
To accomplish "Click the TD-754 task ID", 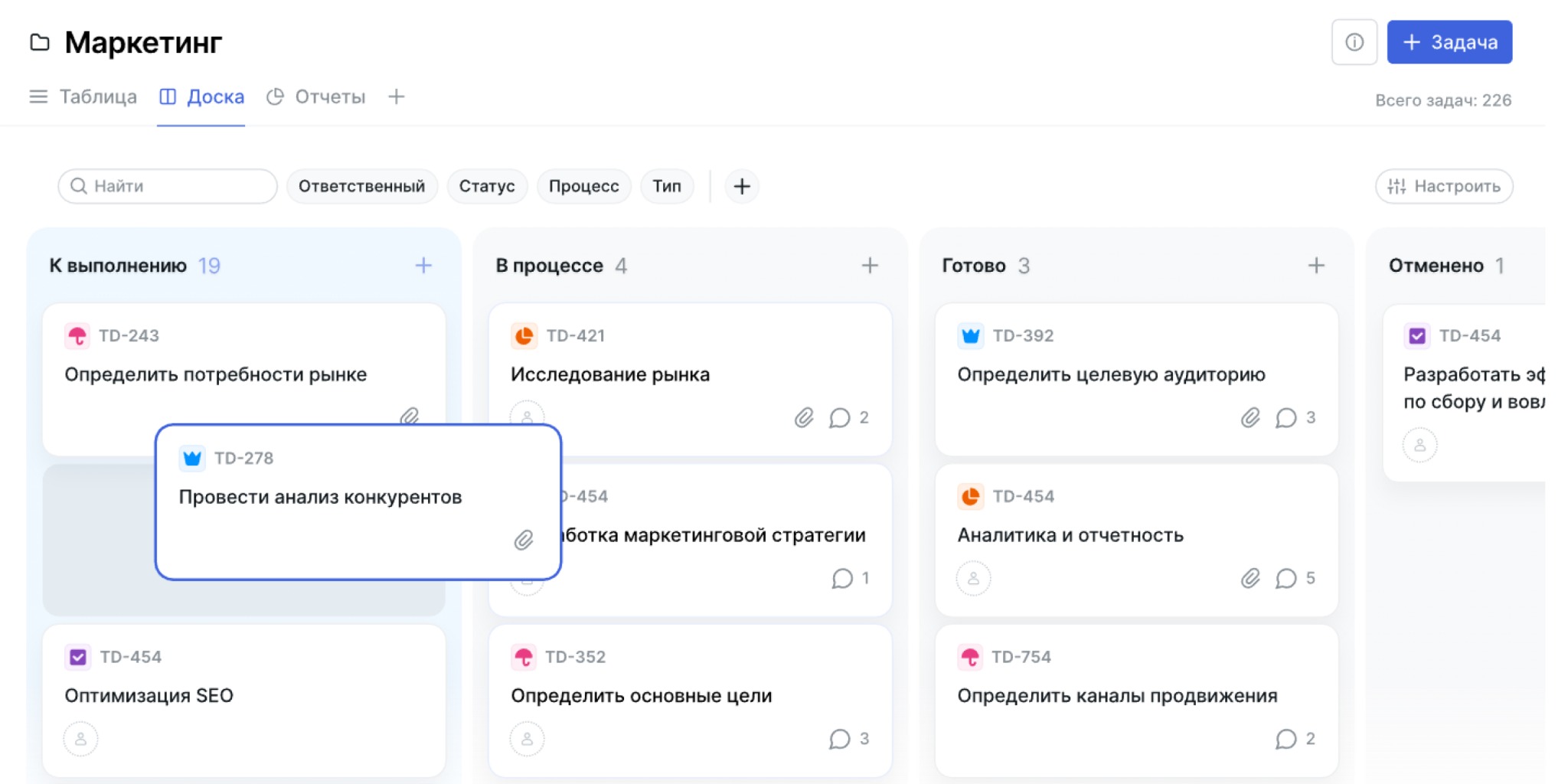I will [1021, 657].
